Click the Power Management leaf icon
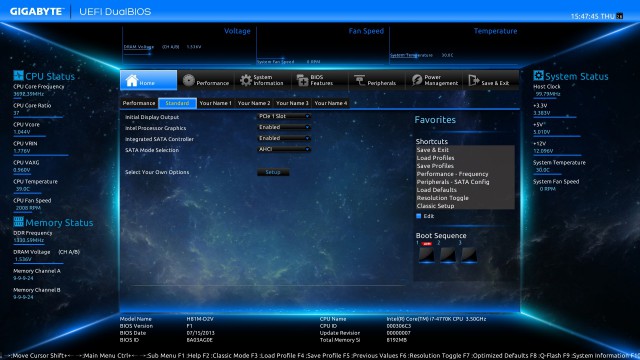Viewport: 640px width, 360px height. click(416, 80)
